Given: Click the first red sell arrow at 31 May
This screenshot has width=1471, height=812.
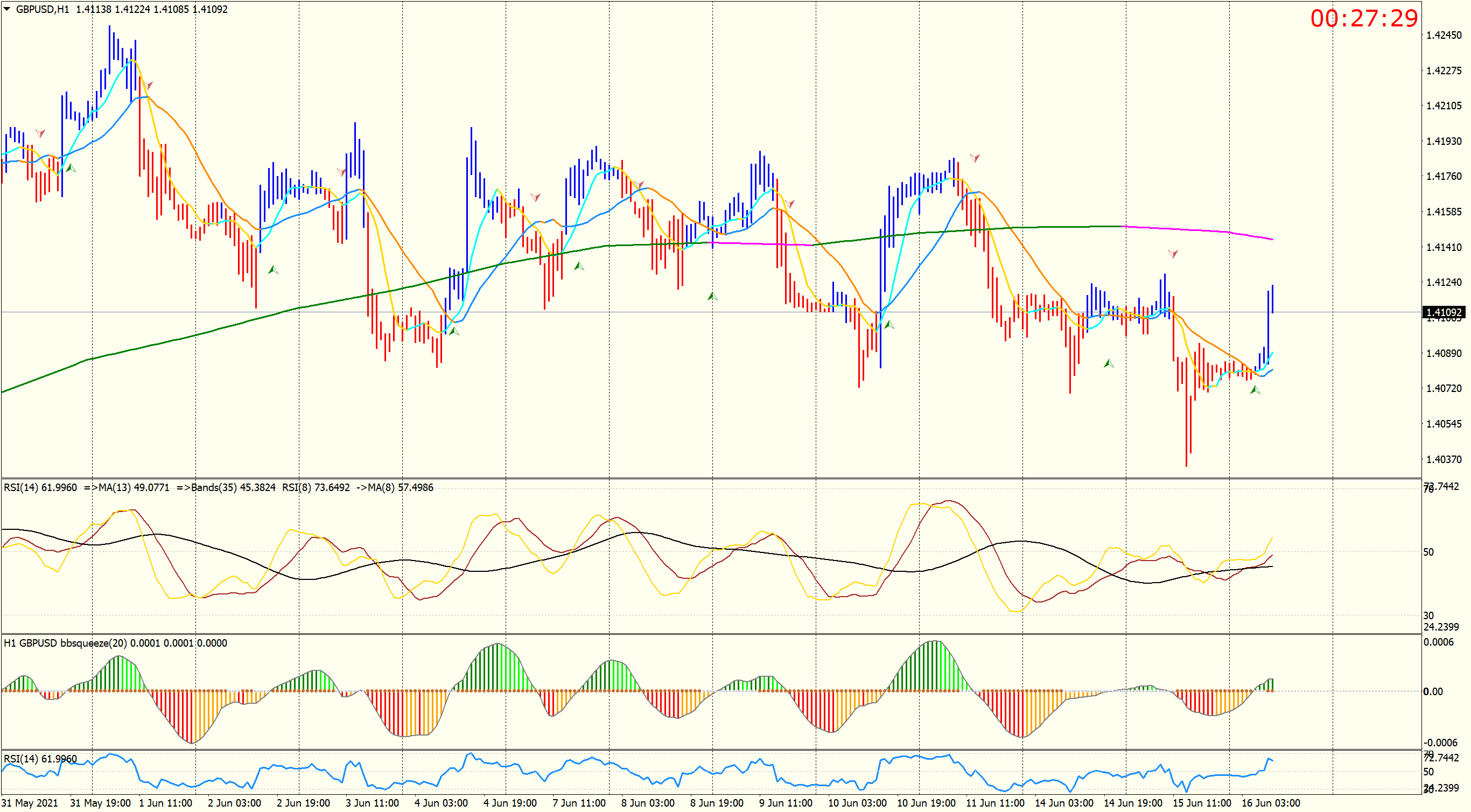Looking at the screenshot, I should tap(40, 133).
